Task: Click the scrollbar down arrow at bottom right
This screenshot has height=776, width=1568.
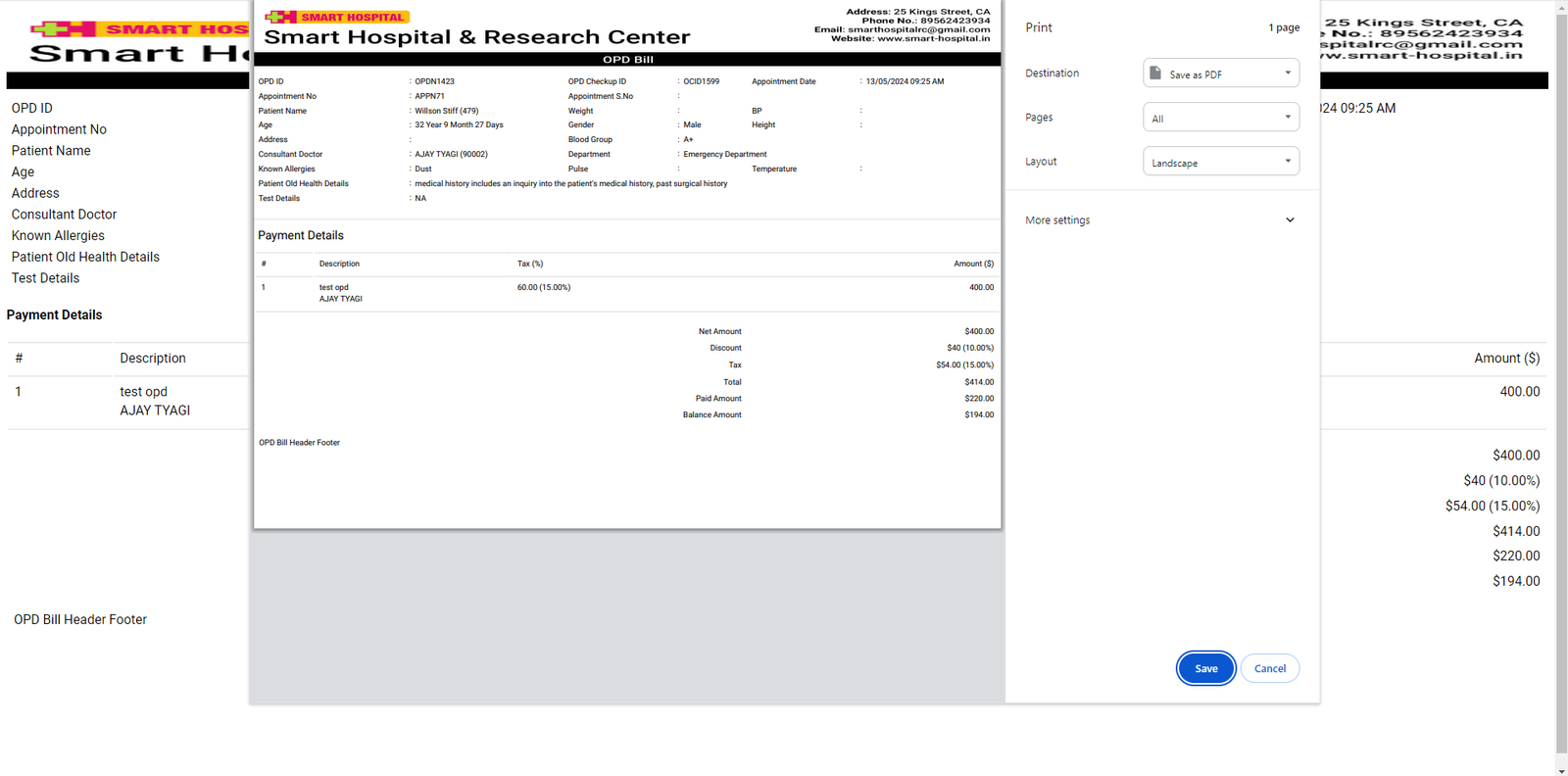Action: [x=1561, y=769]
